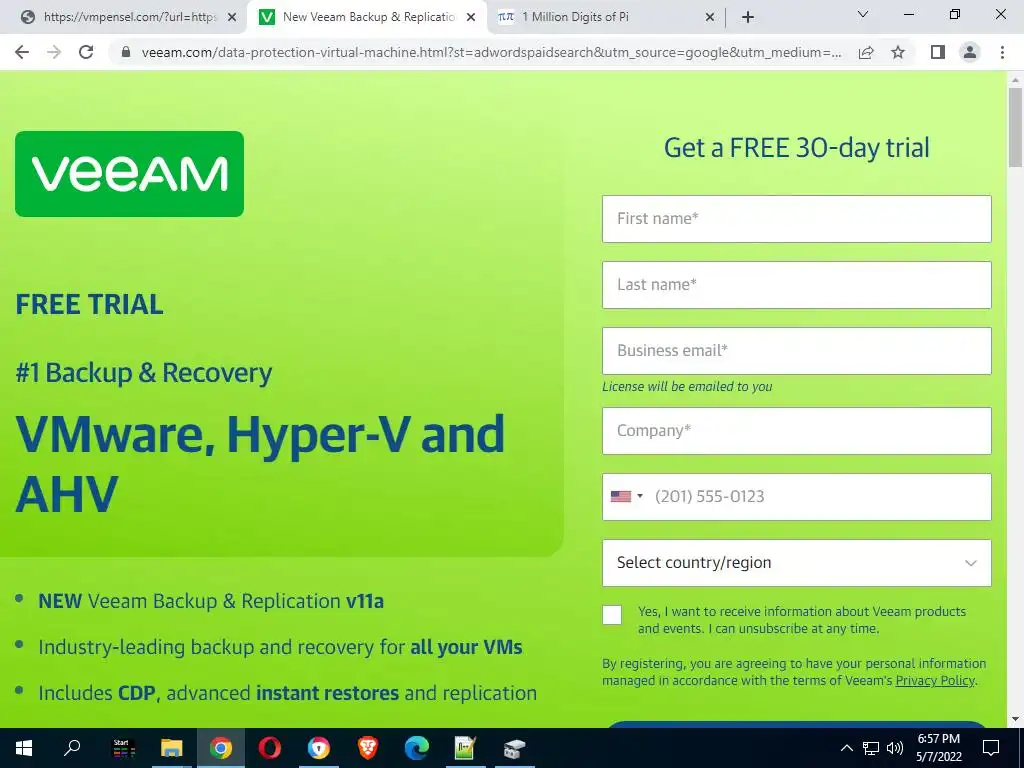
Task: Open Select country/region dropdown
Action: pos(796,563)
